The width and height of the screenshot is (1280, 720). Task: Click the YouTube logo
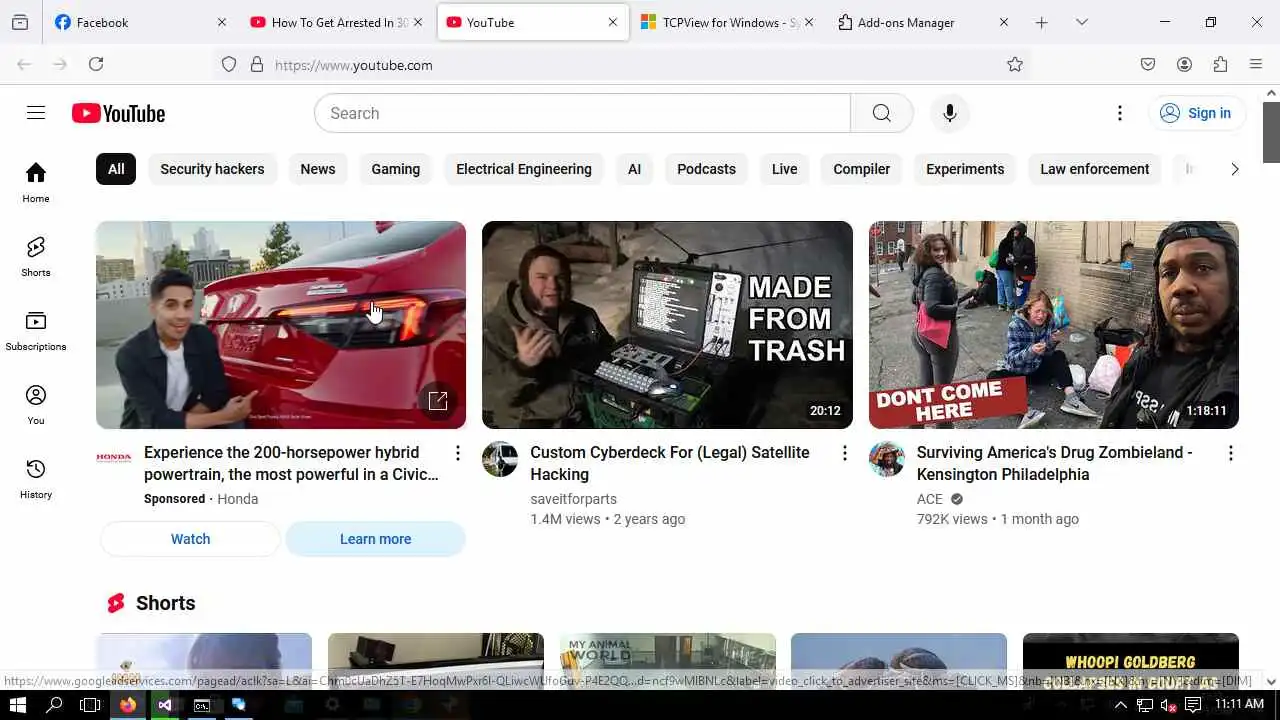(x=118, y=113)
